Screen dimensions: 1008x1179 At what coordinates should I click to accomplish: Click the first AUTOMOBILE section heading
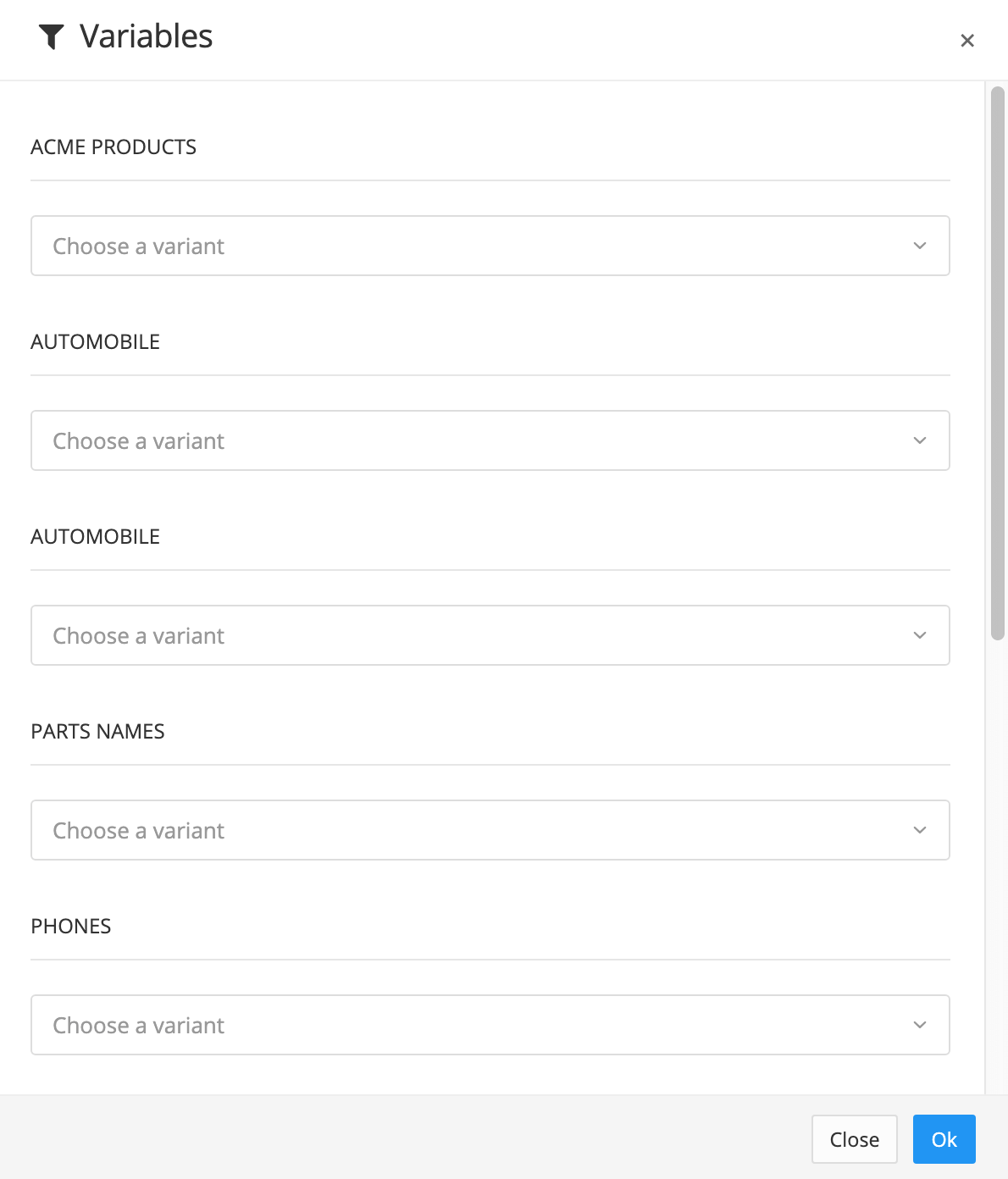(x=95, y=341)
